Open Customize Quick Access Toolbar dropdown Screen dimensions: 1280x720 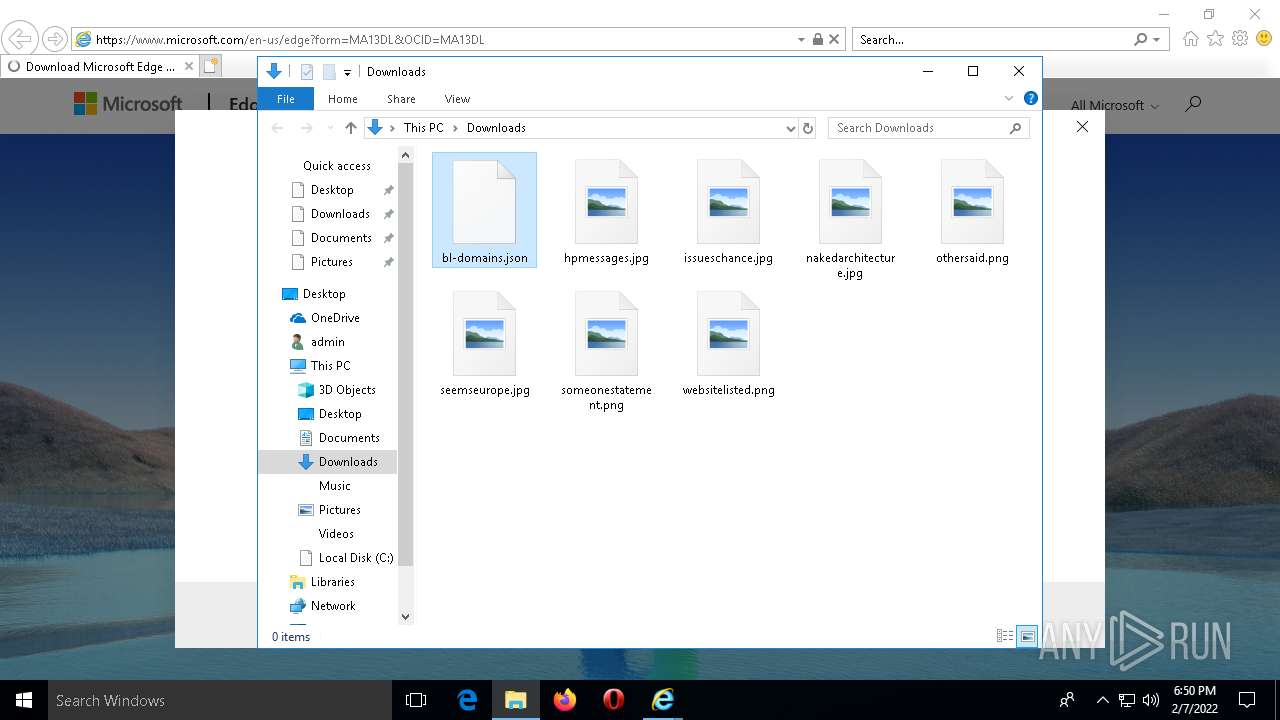(x=347, y=72)
